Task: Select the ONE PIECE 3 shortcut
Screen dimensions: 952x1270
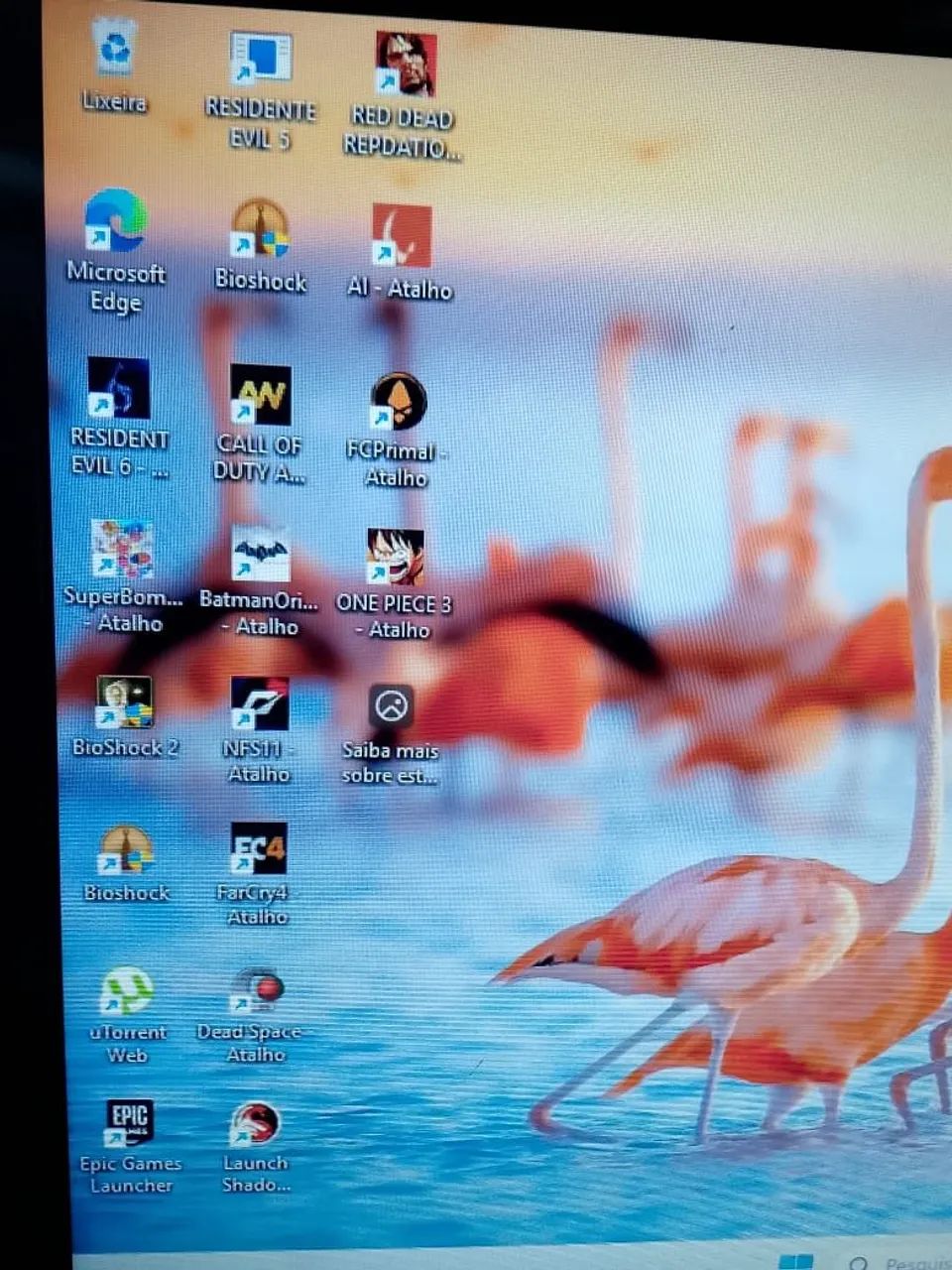Action: coord(395,558)
